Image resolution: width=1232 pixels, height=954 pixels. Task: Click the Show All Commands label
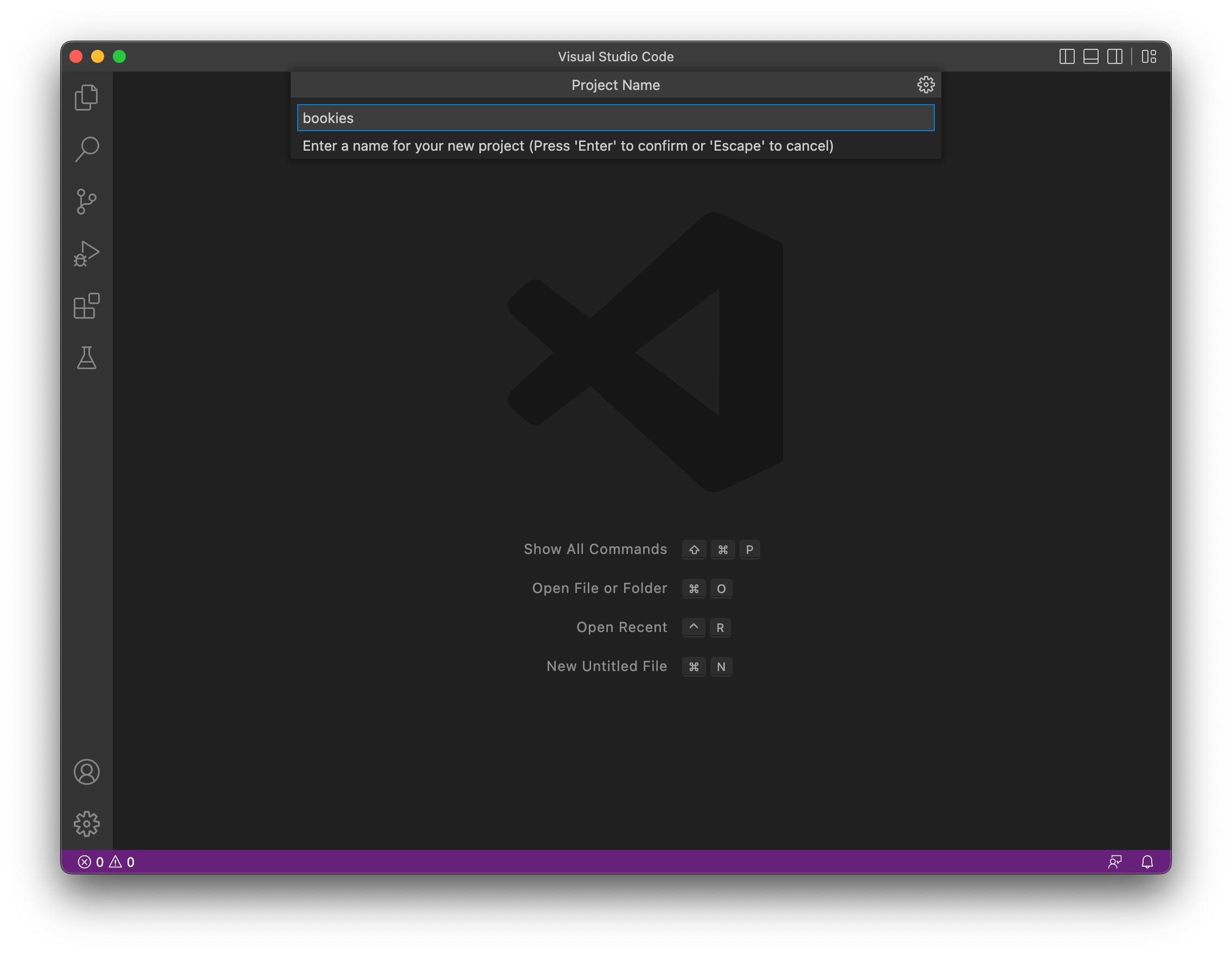coord(595,549)
